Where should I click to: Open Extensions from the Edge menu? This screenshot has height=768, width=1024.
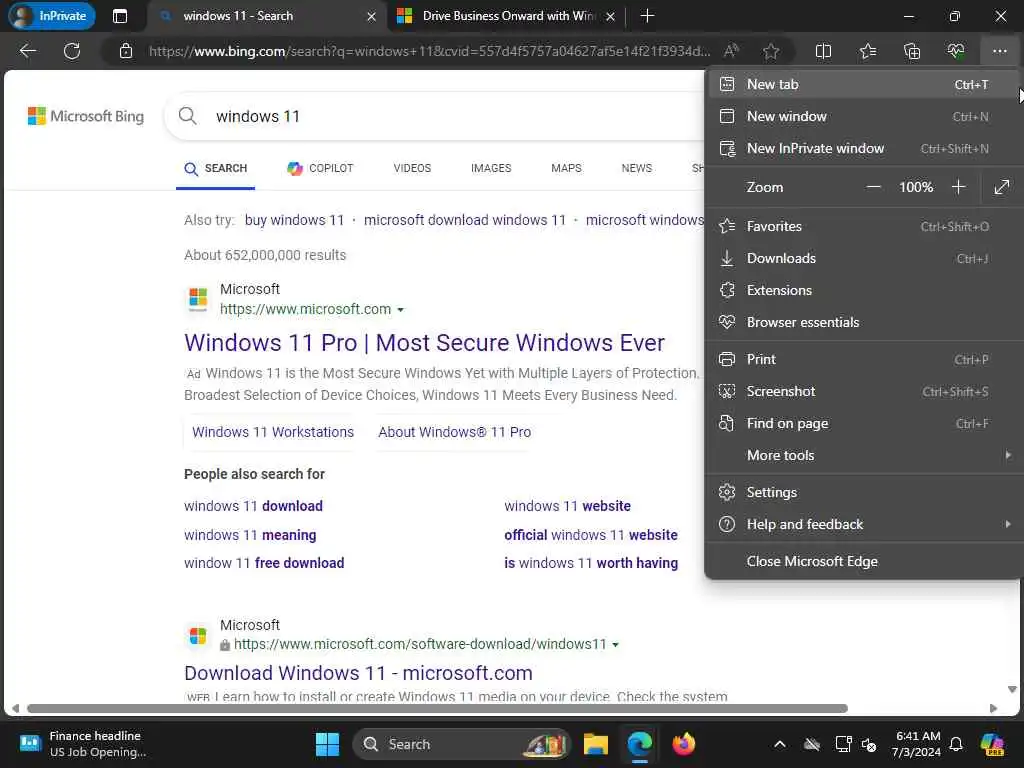[x=862, y=290]
